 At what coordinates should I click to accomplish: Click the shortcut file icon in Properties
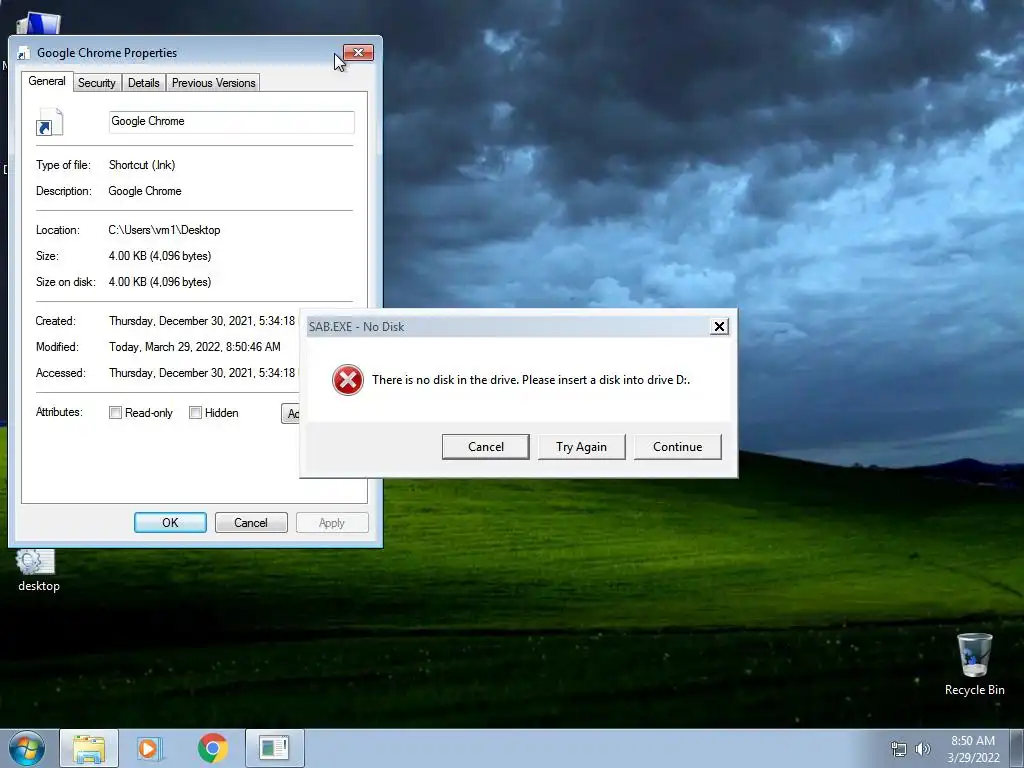(50, 122)
